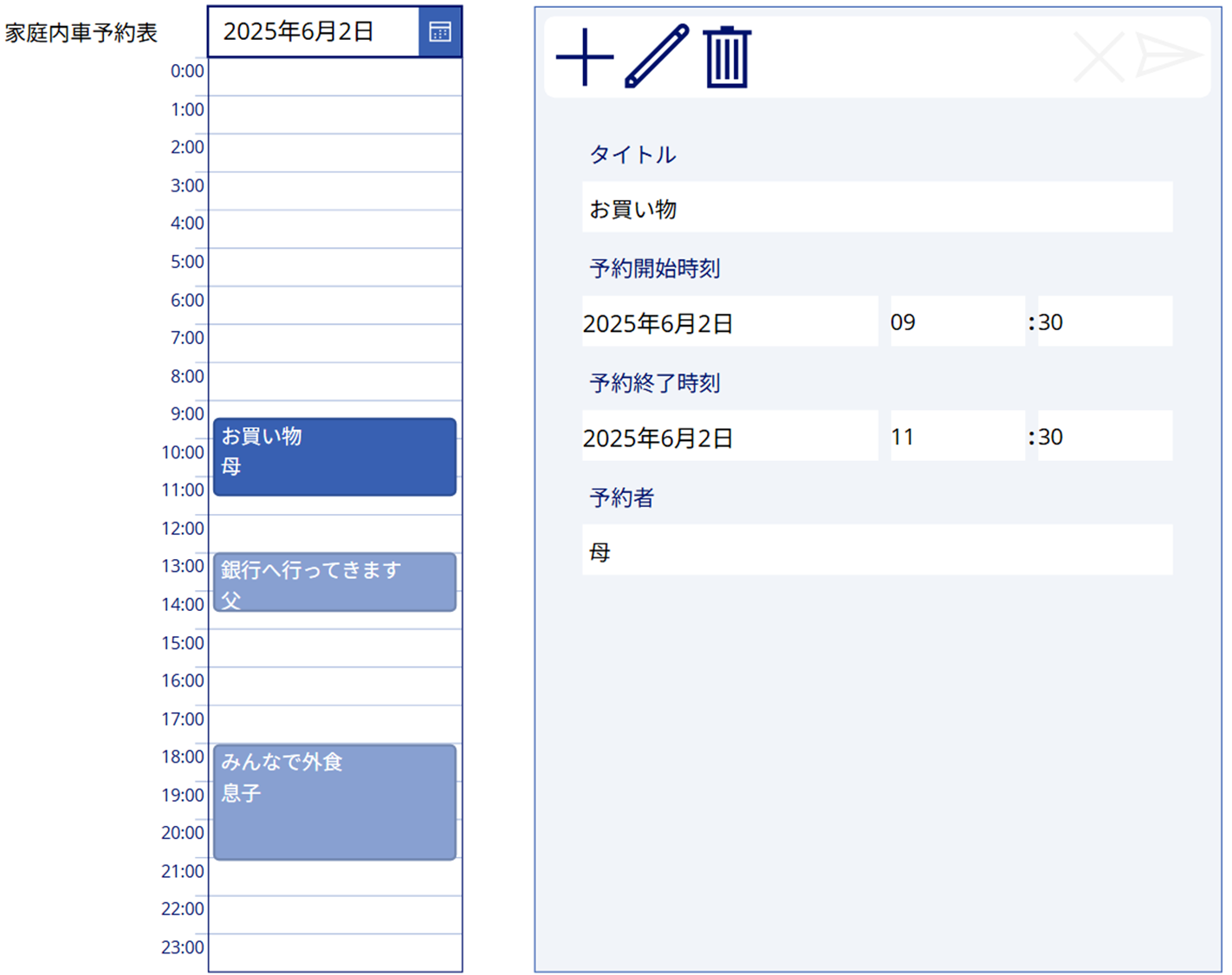The width and height of the screenshot is (1232, 975).
Task: Click the 12:00 time label
Action: [x=183, y=528]
